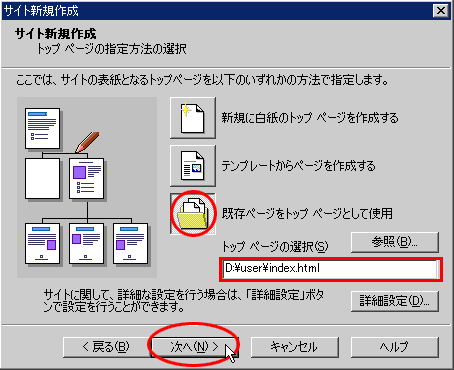Click the blank white page in the site diagram
The height and width of the screenshot is (370, 454).
point(42,179)
